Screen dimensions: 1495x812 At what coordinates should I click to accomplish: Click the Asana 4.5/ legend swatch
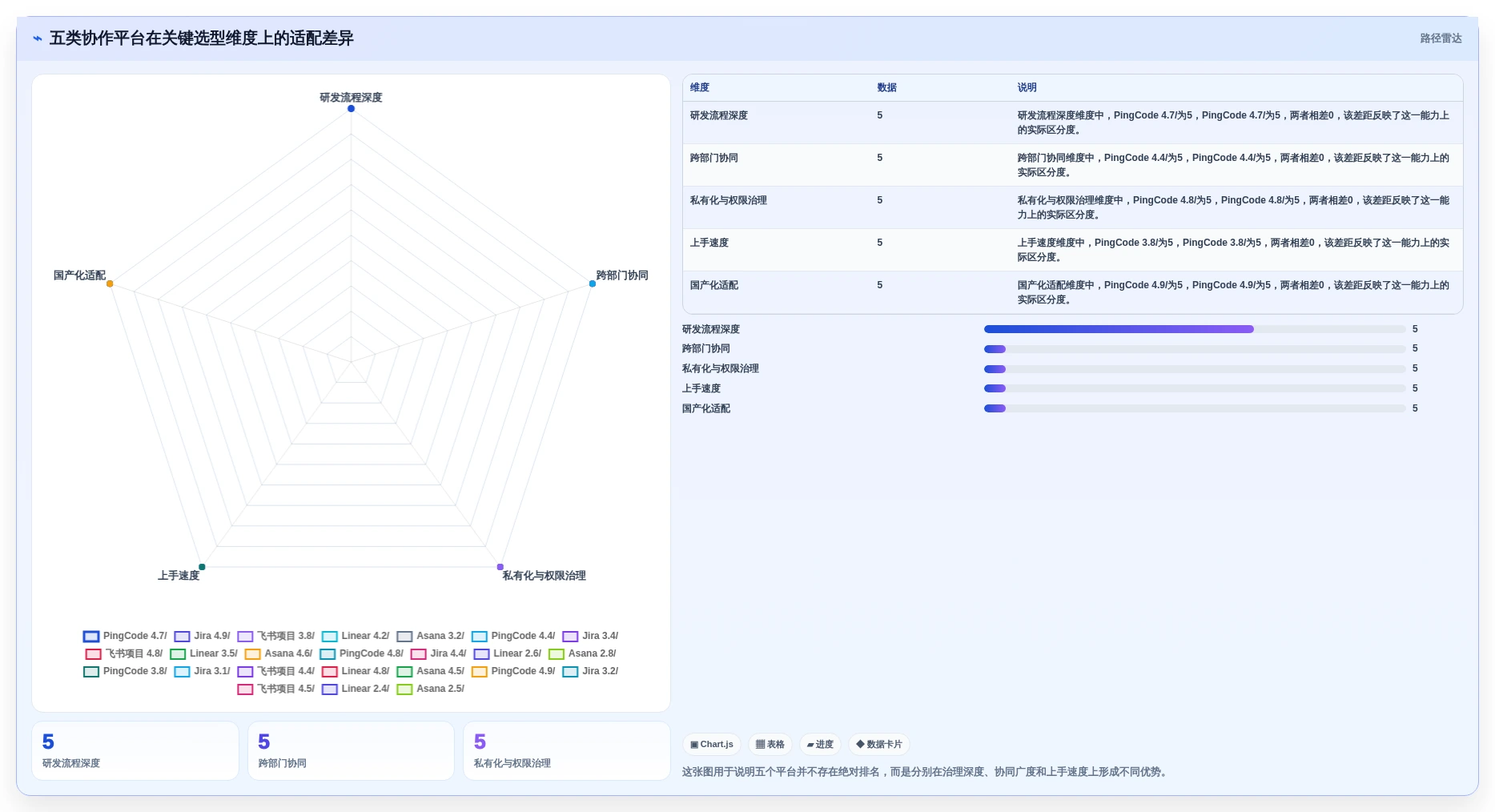point(404,672)
